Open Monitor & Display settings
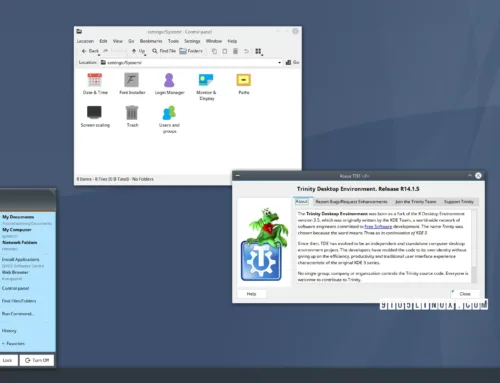 pyautogui.click(x=206, y=87)
